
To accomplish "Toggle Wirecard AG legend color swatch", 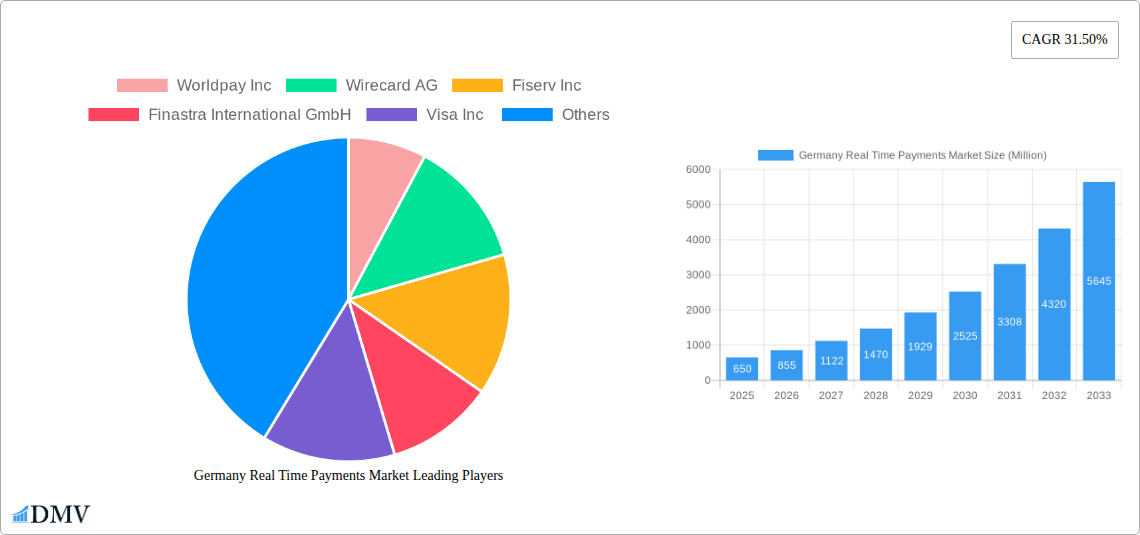I will [x=311, y=86].
